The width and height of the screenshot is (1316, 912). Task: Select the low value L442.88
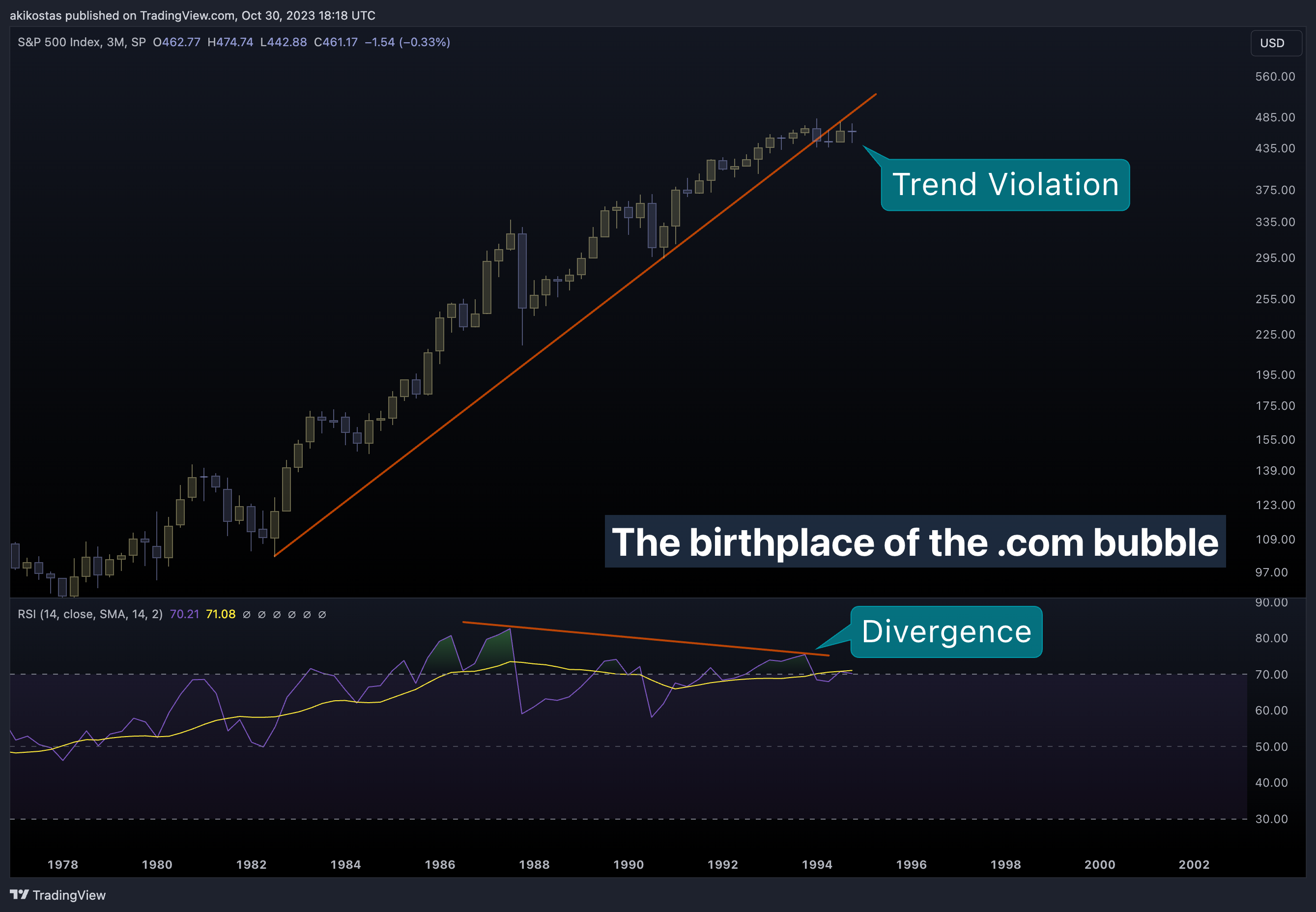284,42
